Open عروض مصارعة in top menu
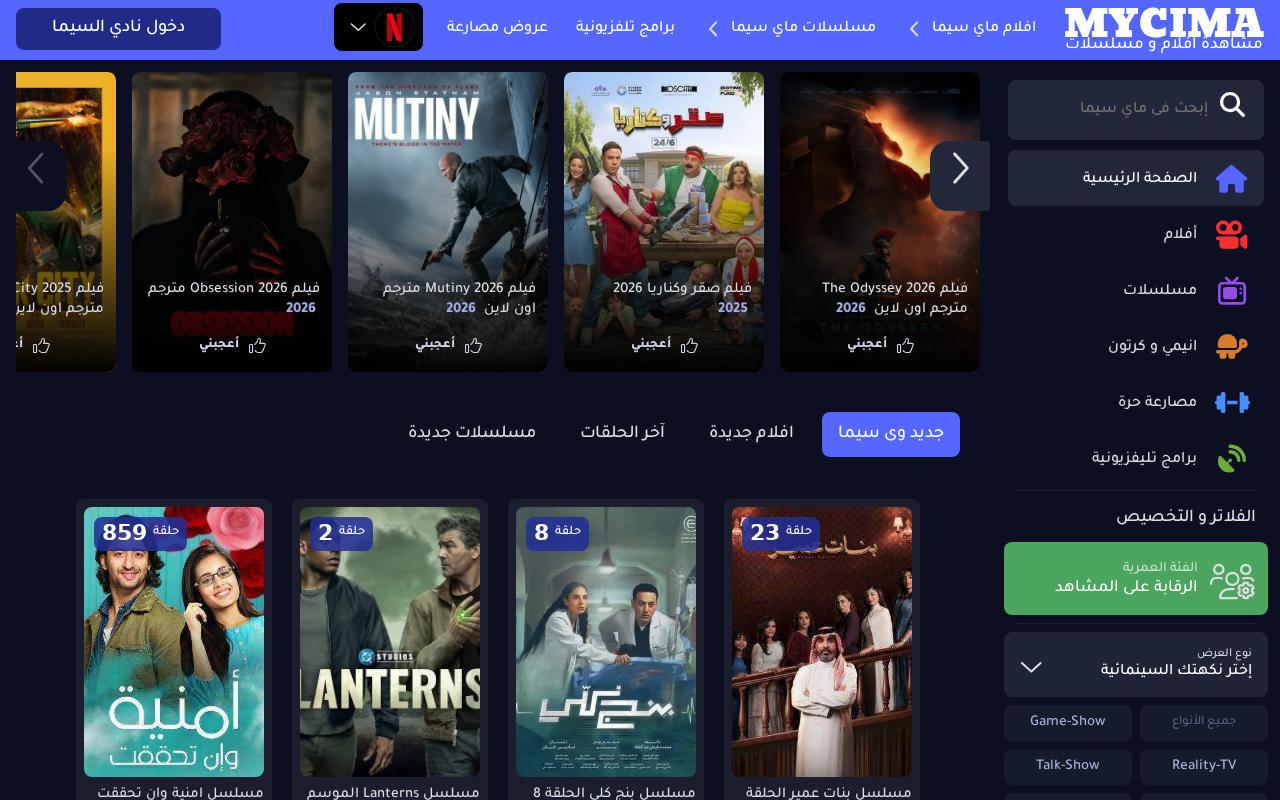The height and width of the screenshot is (800, 1280). pyautogui.click(x=497, y=28)
